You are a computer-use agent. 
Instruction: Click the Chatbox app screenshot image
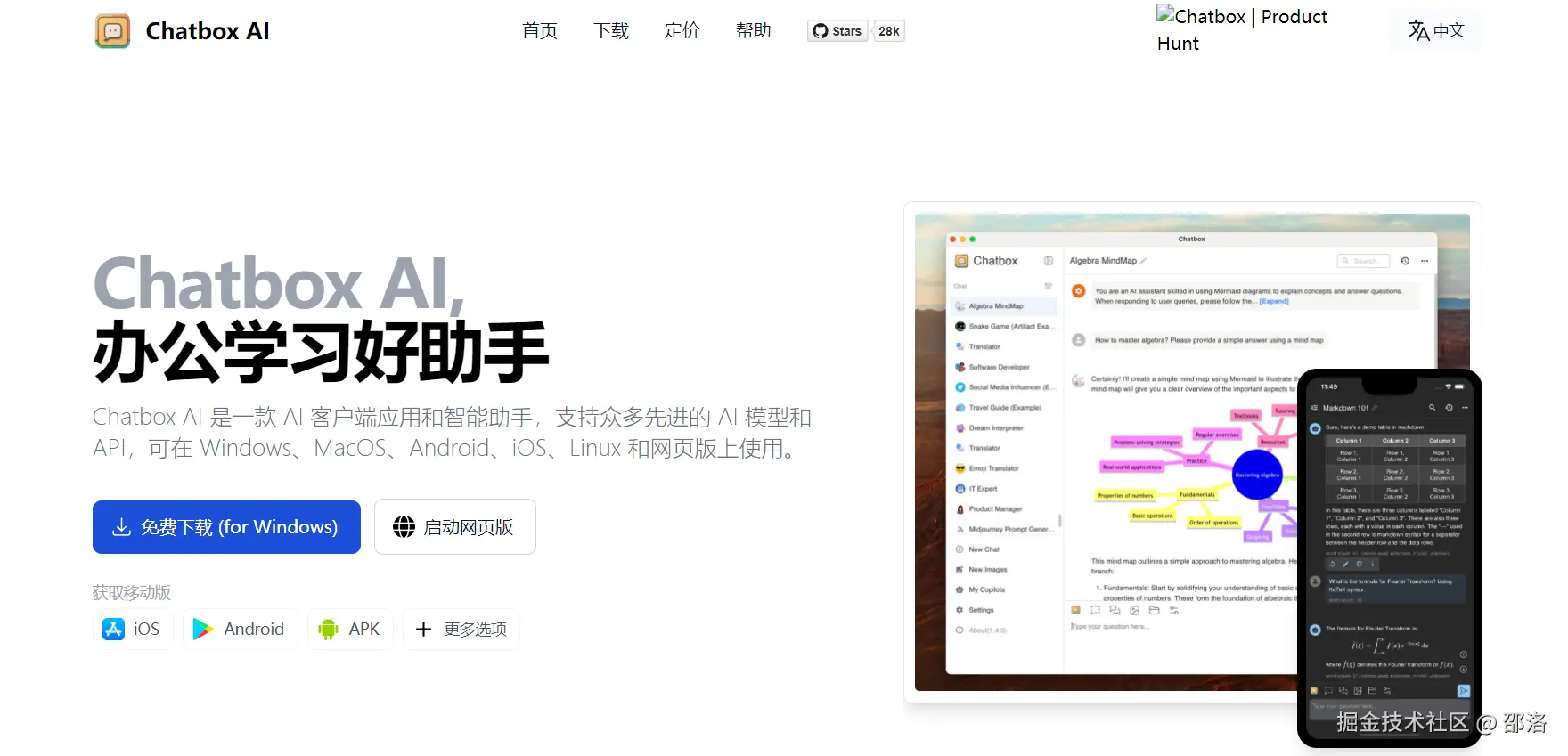tap(1192, 452)
